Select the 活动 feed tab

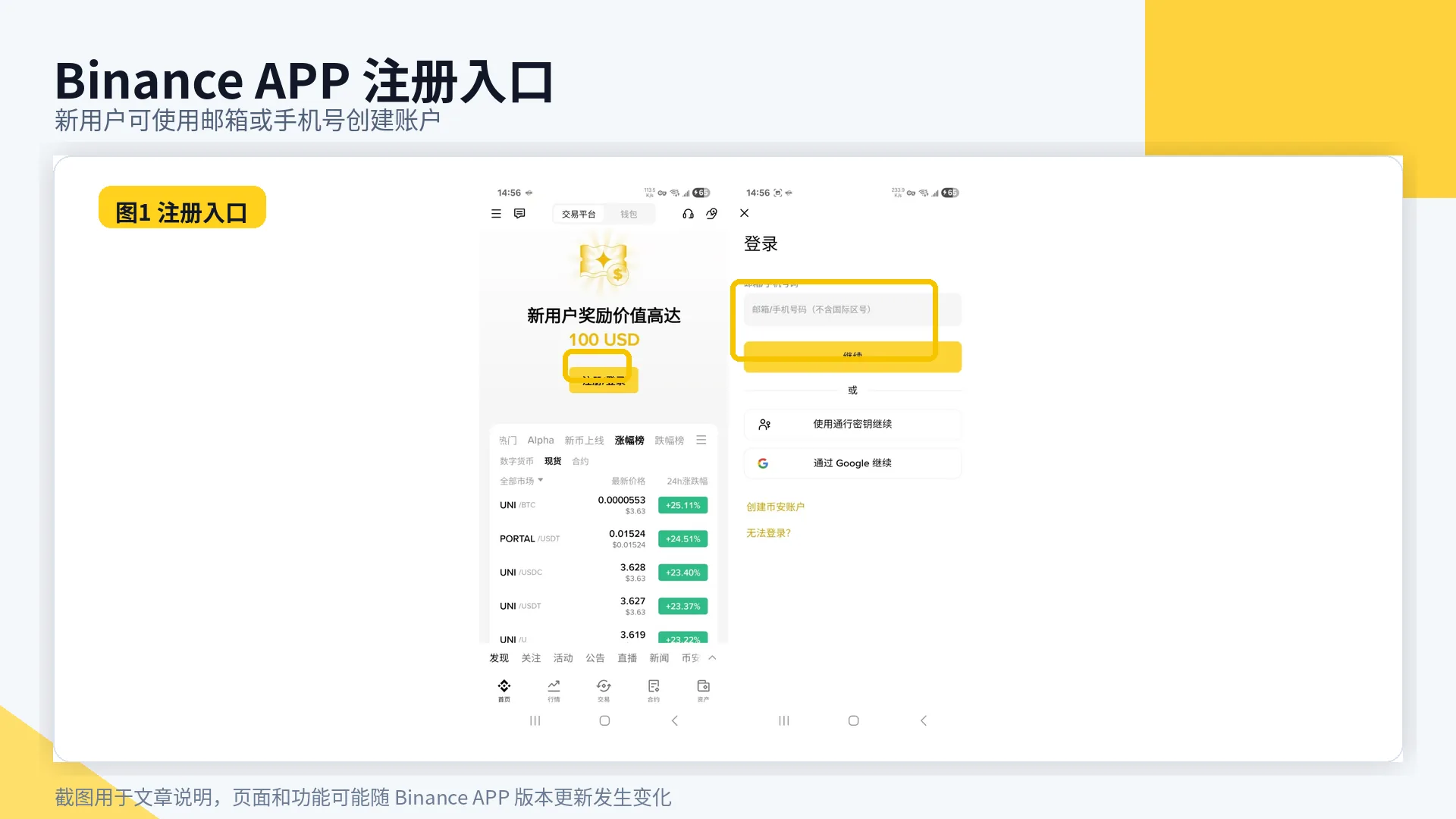[563, 658]
